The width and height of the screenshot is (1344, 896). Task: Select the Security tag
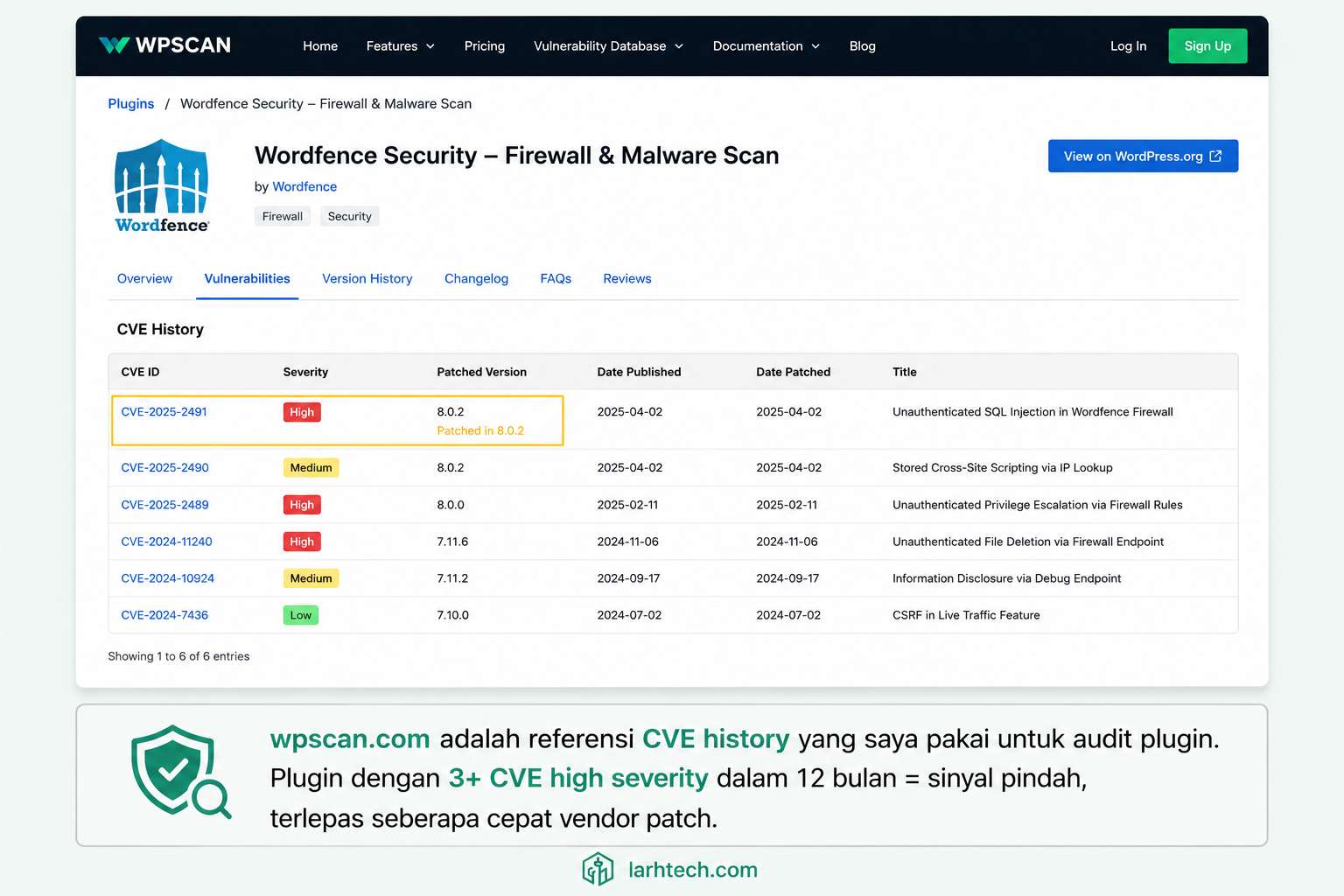[x=350, y=216]
